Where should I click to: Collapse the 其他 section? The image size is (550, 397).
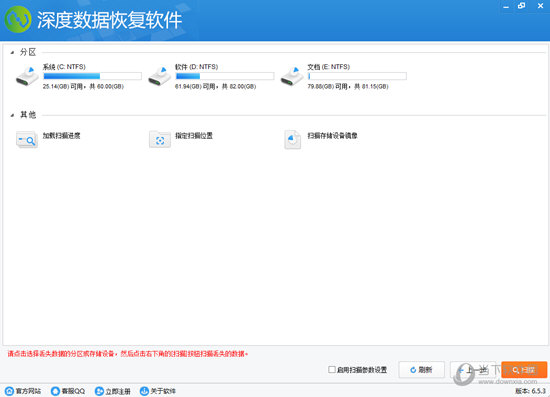12,115
